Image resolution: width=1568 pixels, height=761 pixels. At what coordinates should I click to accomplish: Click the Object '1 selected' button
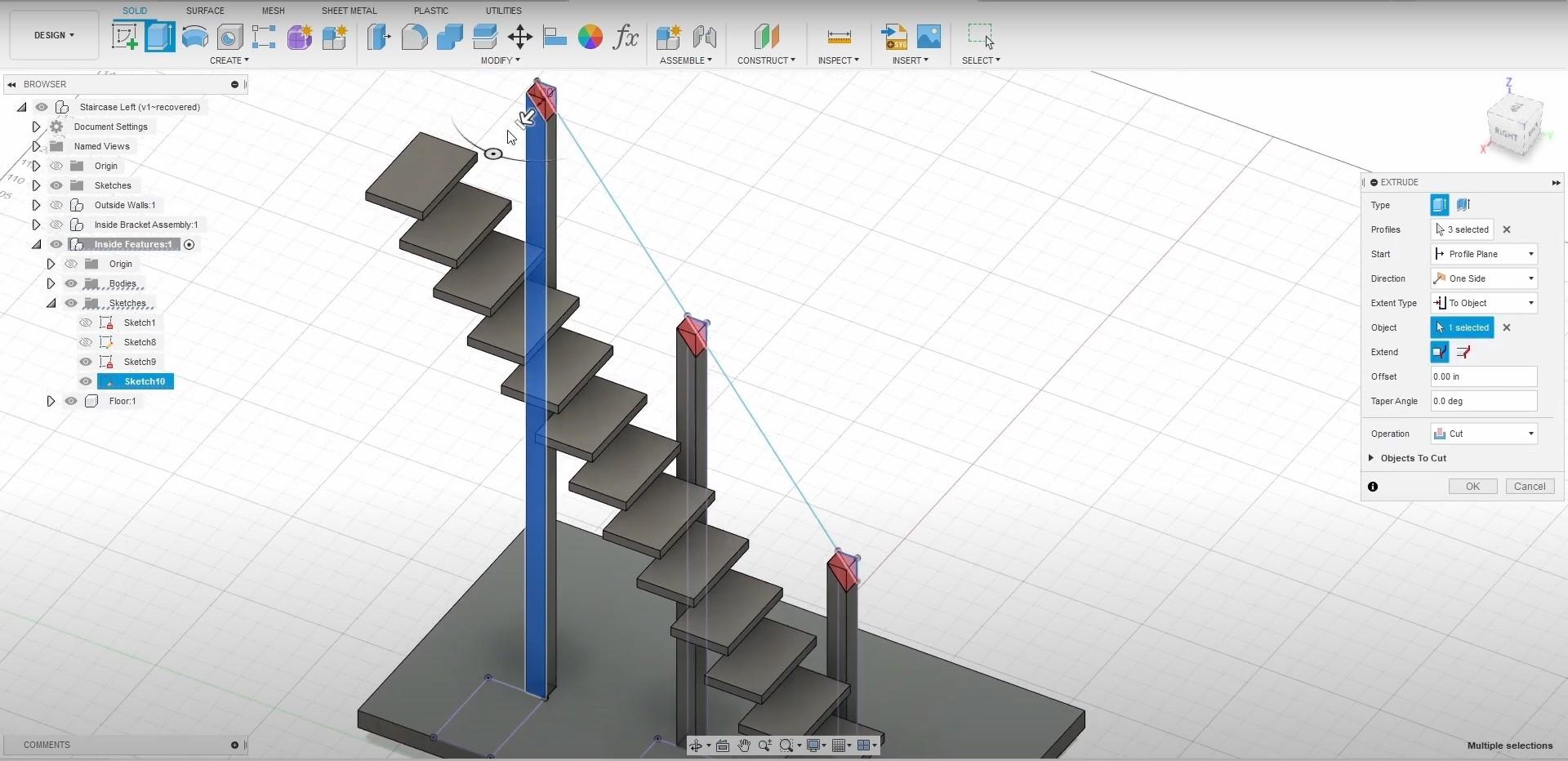point(1462,327)
